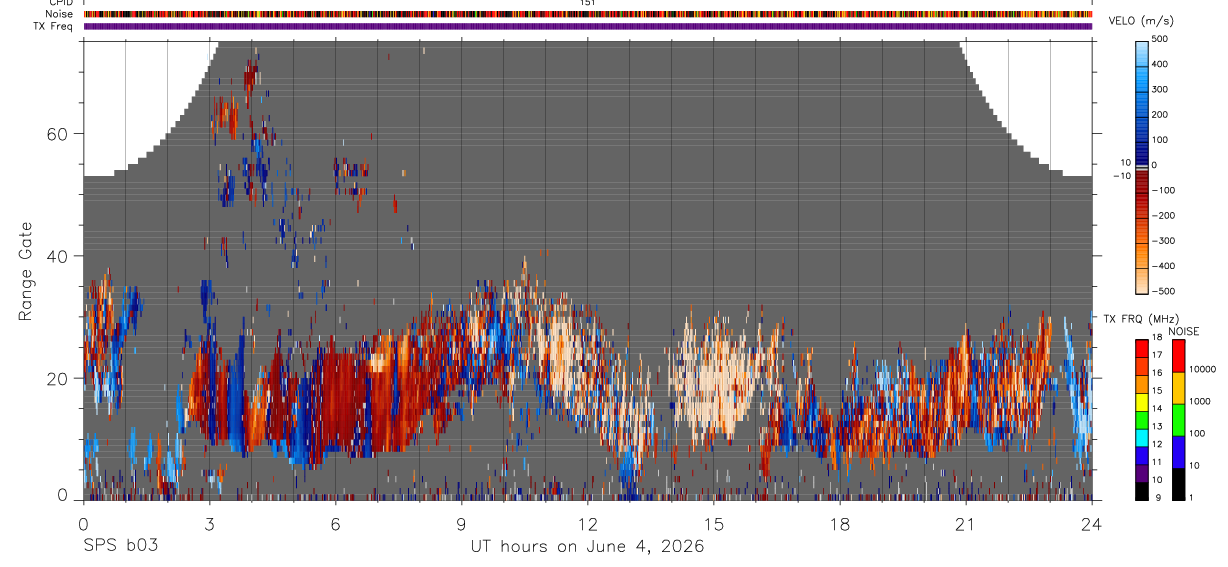Viewport: 1228px width, 567px height.
Task: Click the '13' TX frequency scale label
Action: tap(1159, 426)
